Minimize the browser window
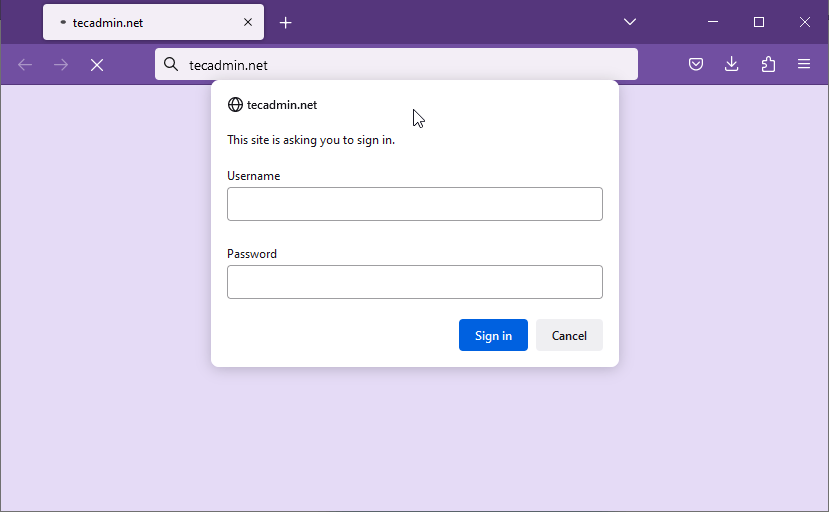 click(x=713, y=22)
